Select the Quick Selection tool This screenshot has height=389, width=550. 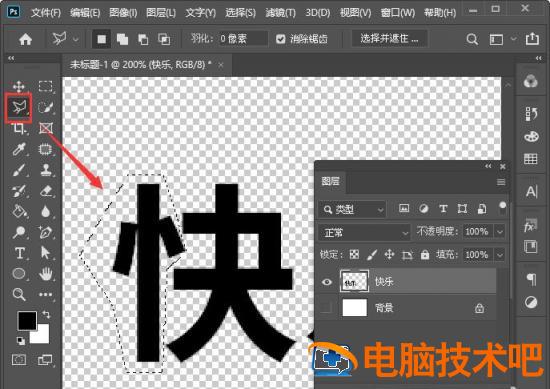click(46, 107)
